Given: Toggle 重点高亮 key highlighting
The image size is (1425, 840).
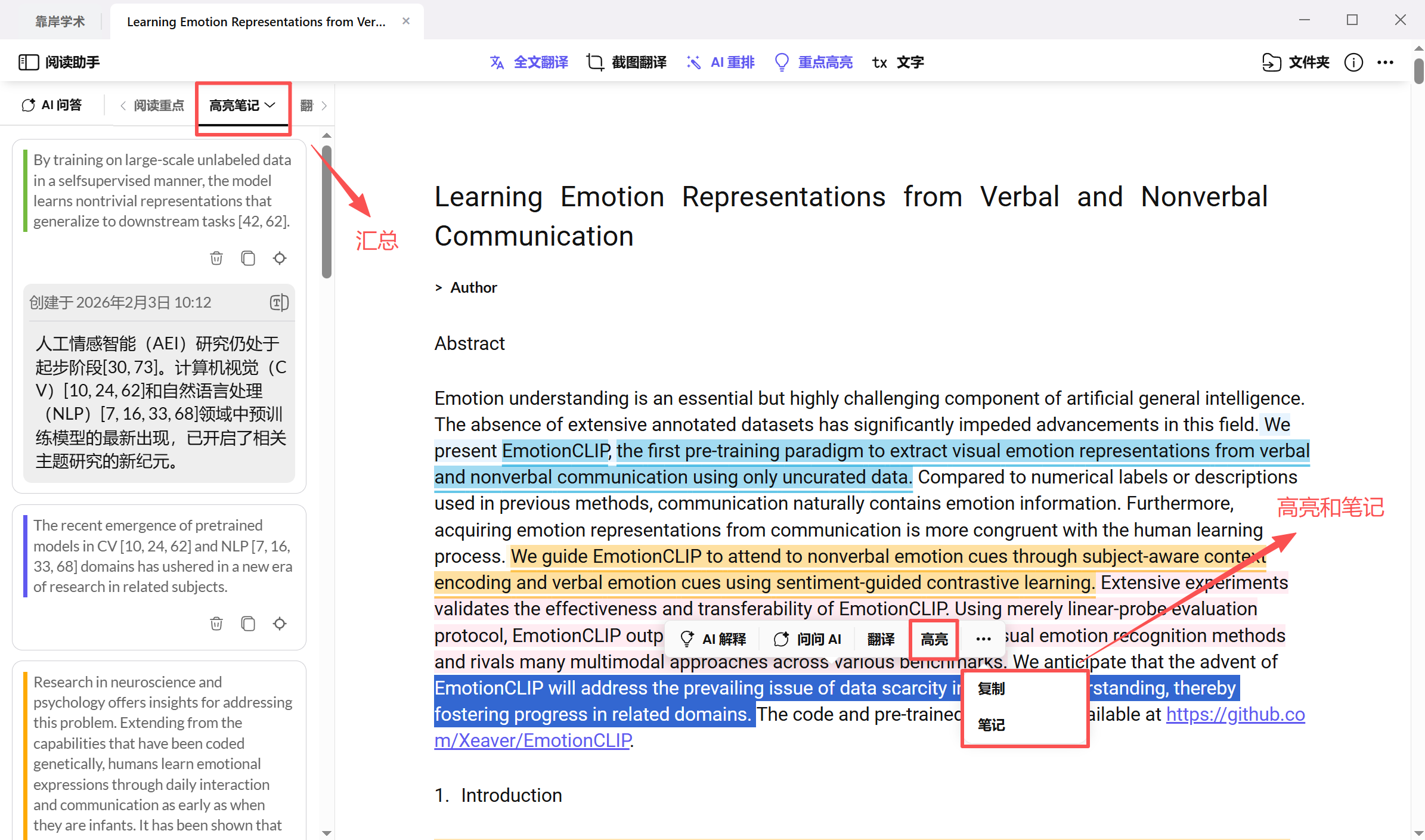Looking at the screenshot, I should pos(813,62).
